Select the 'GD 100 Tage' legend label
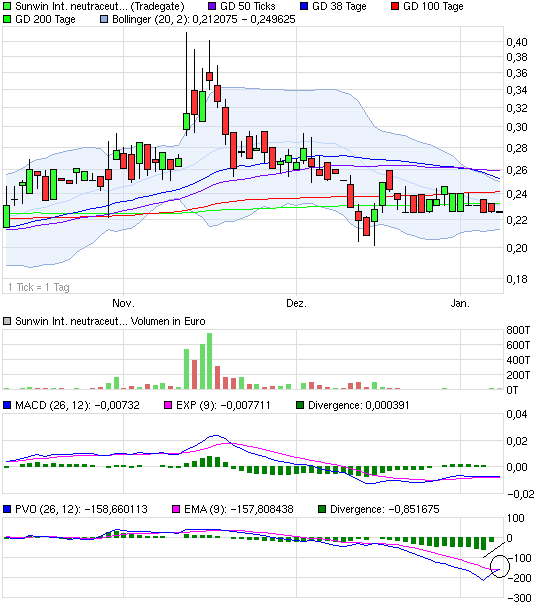Image resolution: width=545 pixels, height=606 pixels. pos(433,6)
